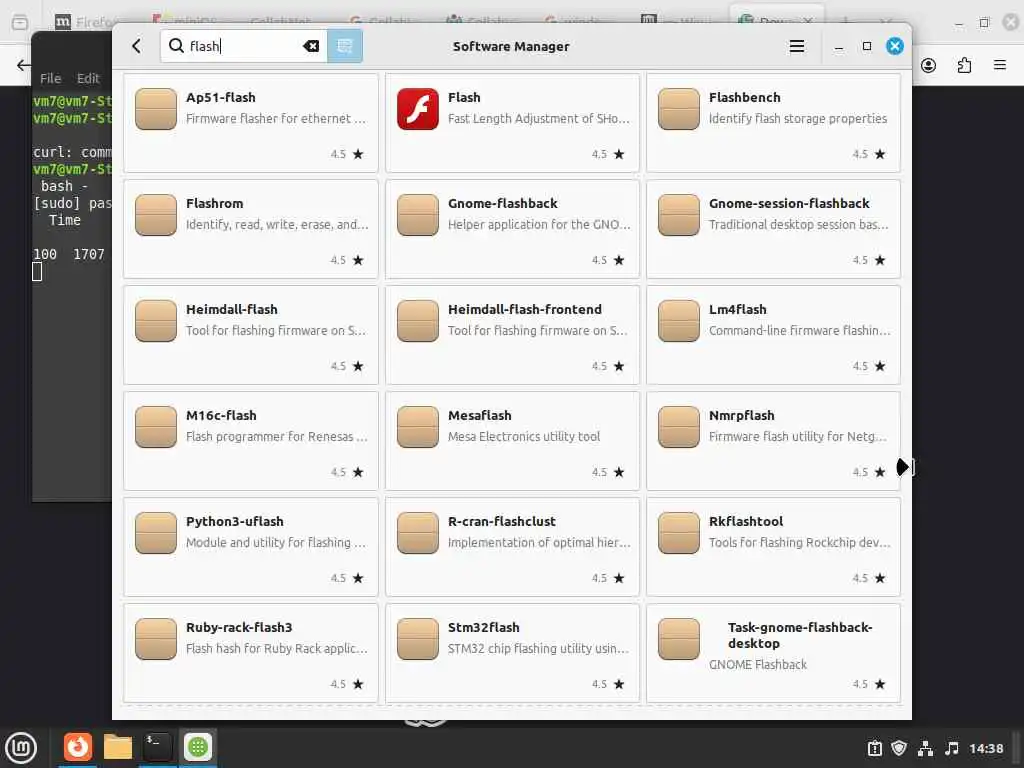Open the 14:38 clock calendar
1024x768 pixels.
point(985,748)
